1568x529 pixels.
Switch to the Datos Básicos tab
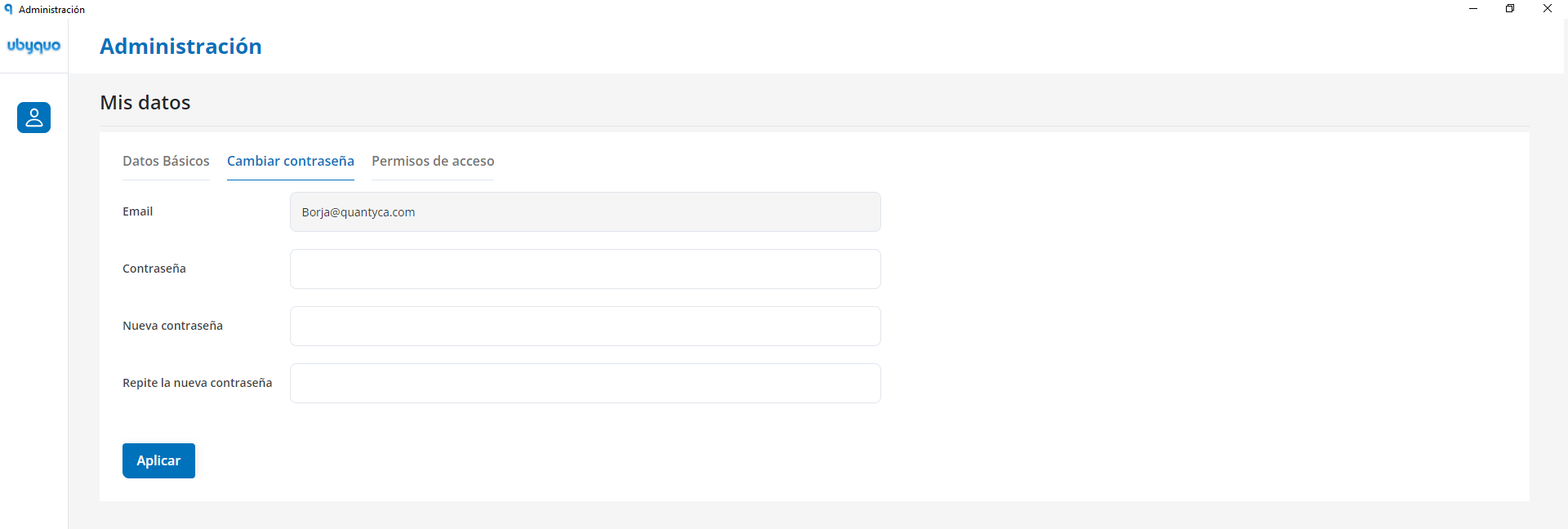[166, 161]
